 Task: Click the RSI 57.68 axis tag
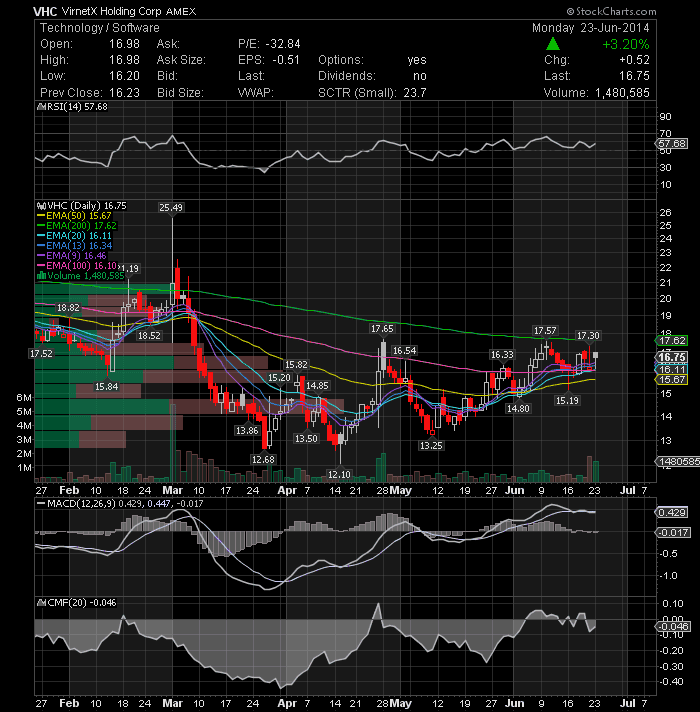click(x=672, y=144)
